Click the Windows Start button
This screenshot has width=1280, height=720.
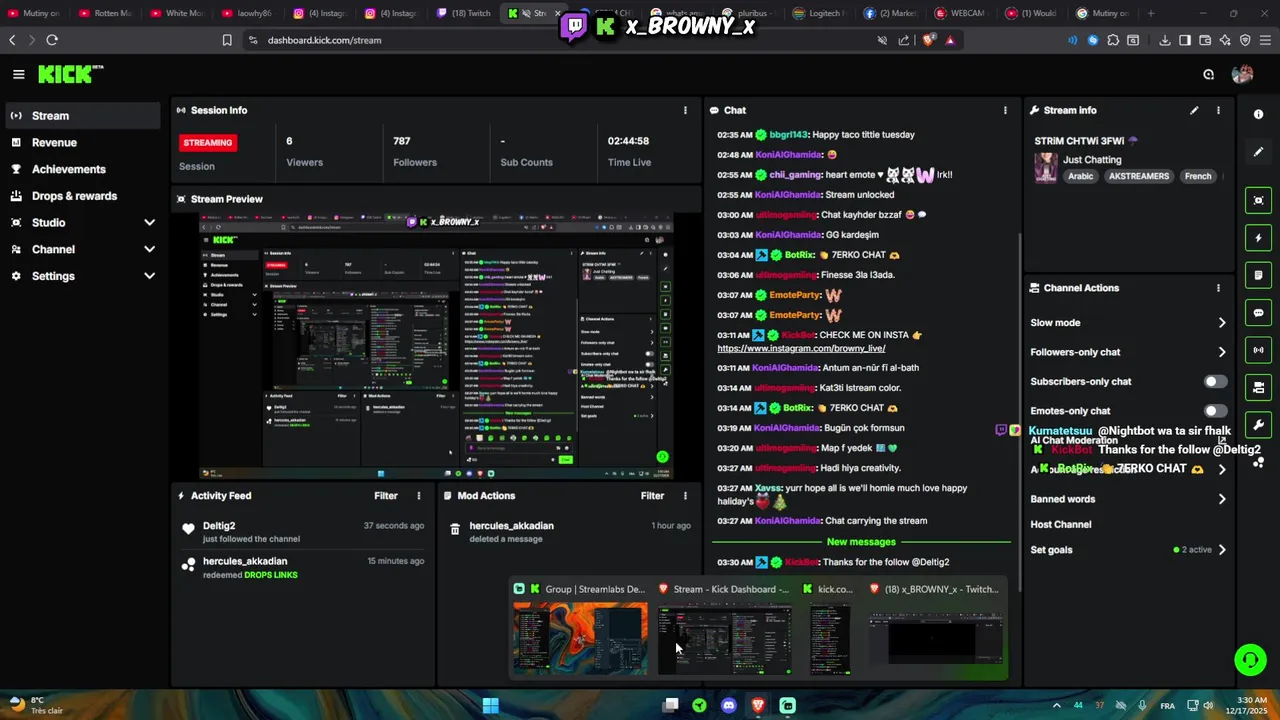pos(490,705)
